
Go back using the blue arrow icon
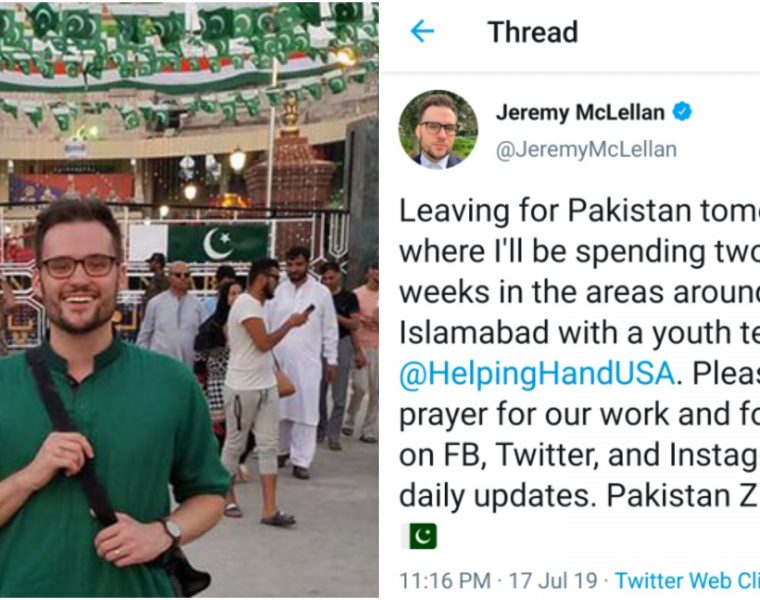click(422, 32)
